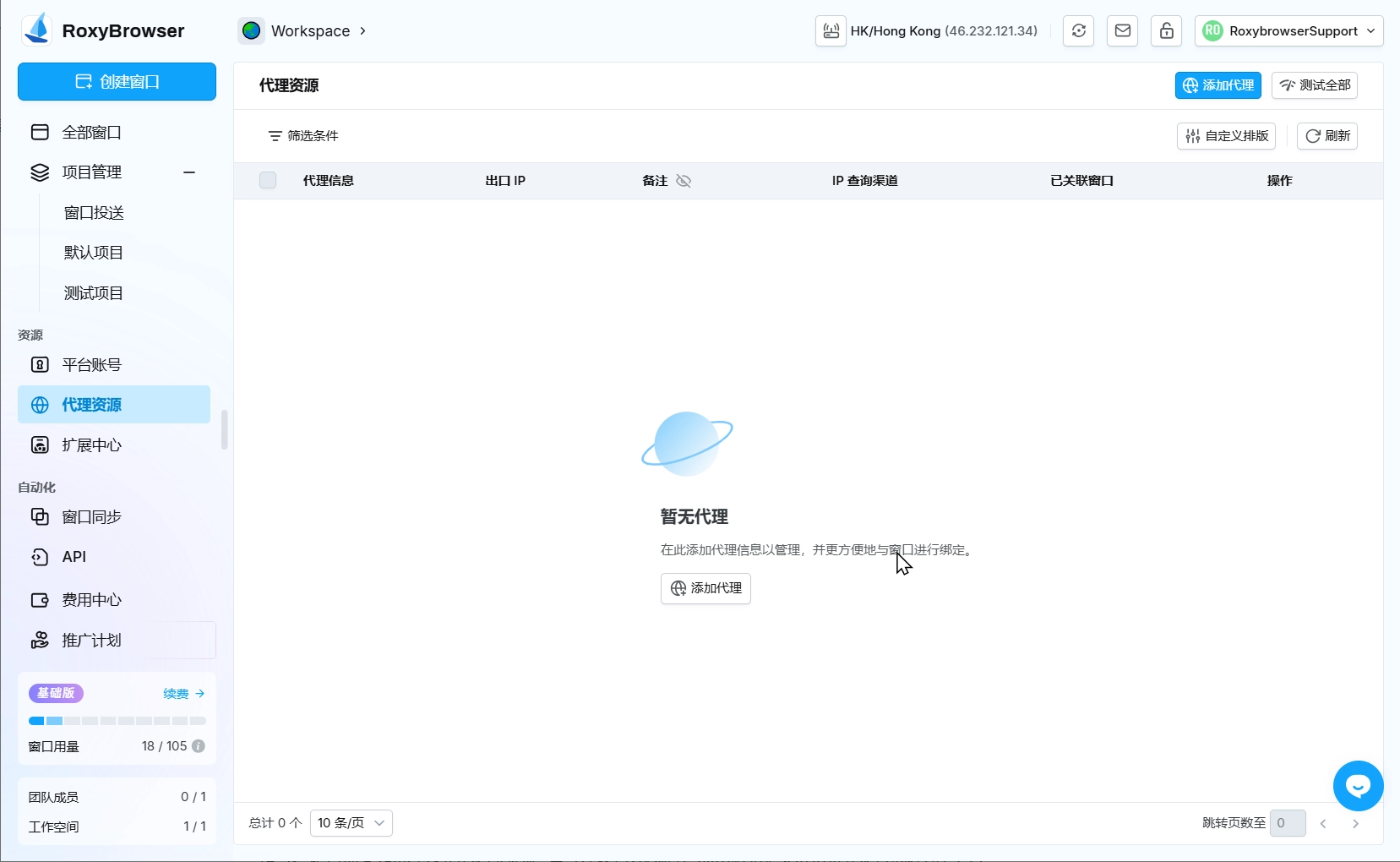Toggle the select-all proxies checkbox

pyautogui.click(x=268, y=180)
